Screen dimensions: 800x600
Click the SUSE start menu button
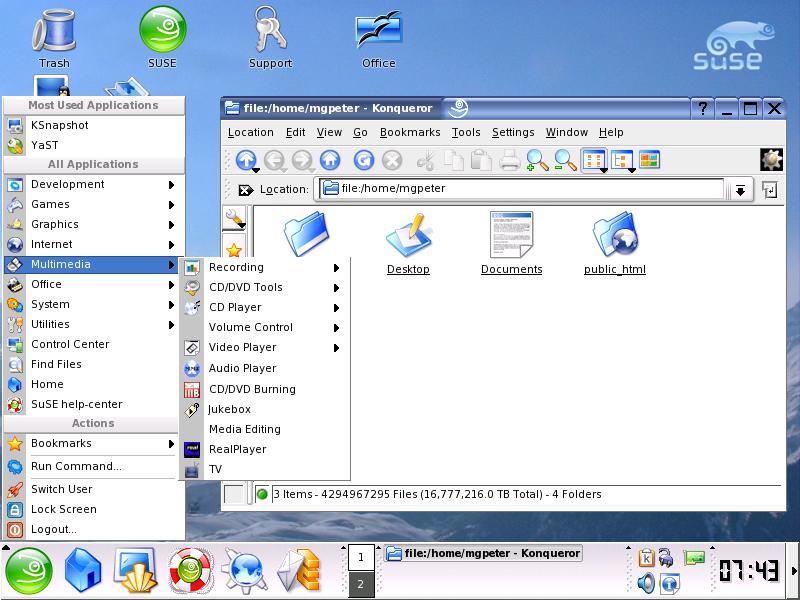click(x=29, y=570)
